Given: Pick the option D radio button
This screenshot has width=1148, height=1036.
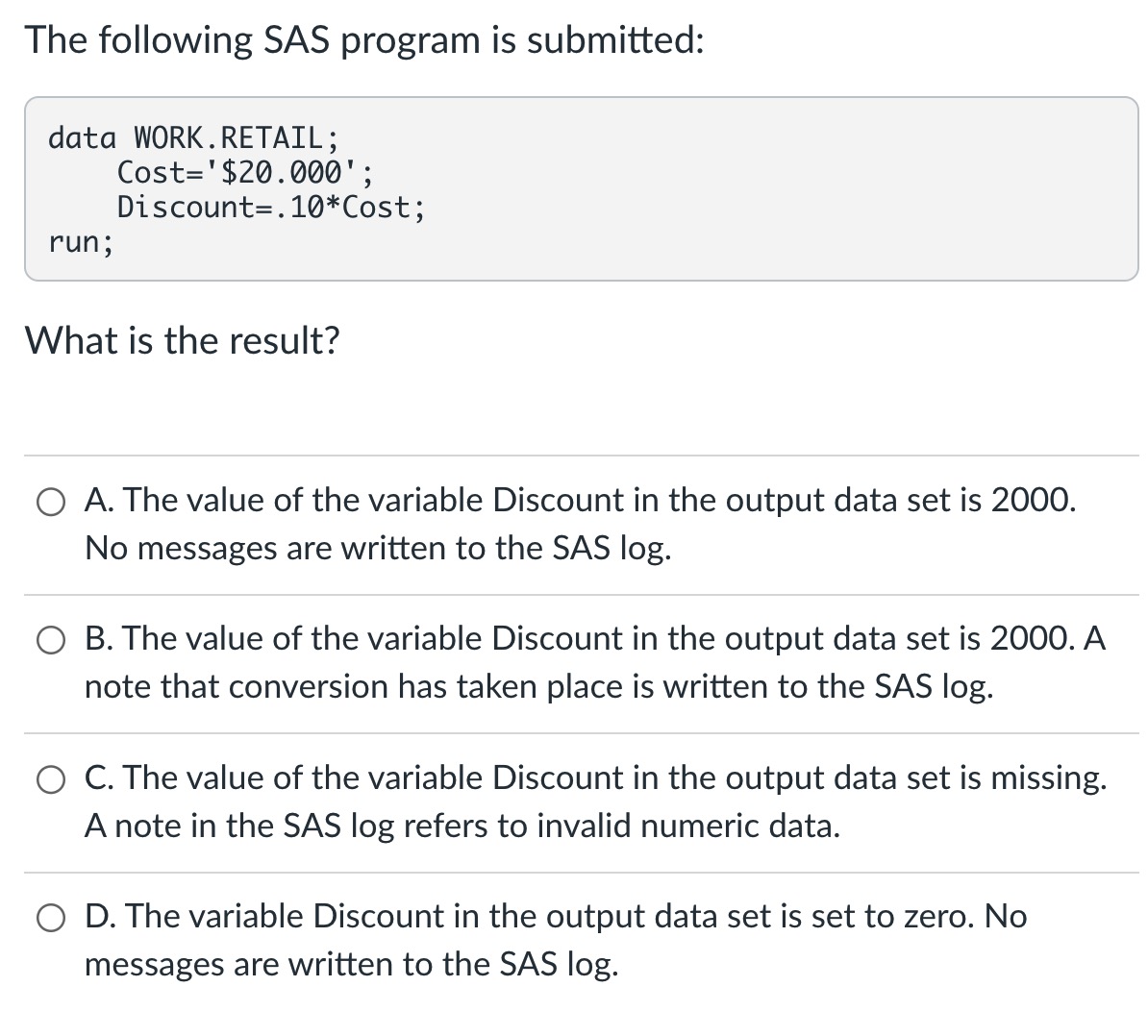Looking at the screenshot, I should (51, 918).
